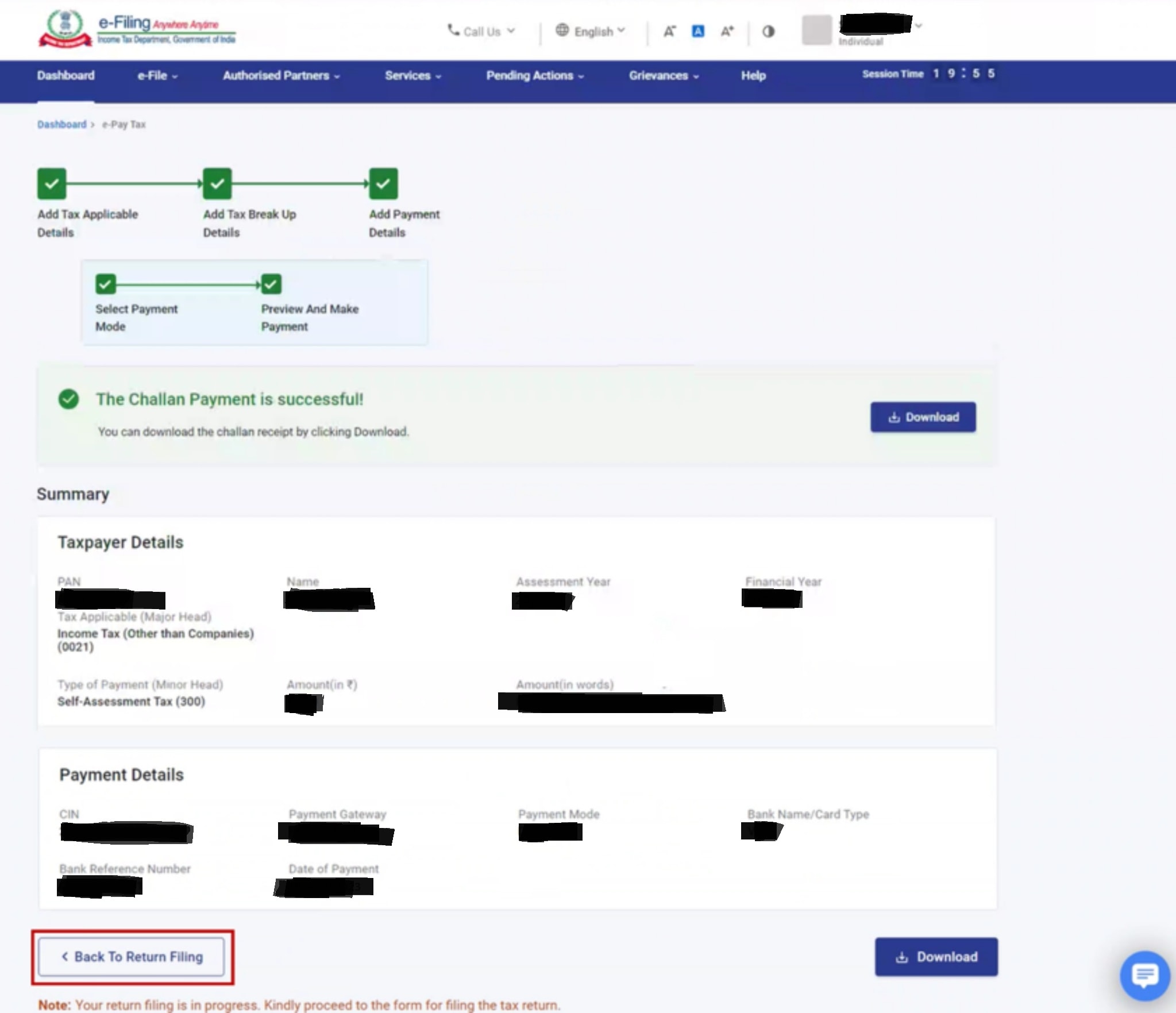Expand the e-File menu dropdown

tap(157, 76)
